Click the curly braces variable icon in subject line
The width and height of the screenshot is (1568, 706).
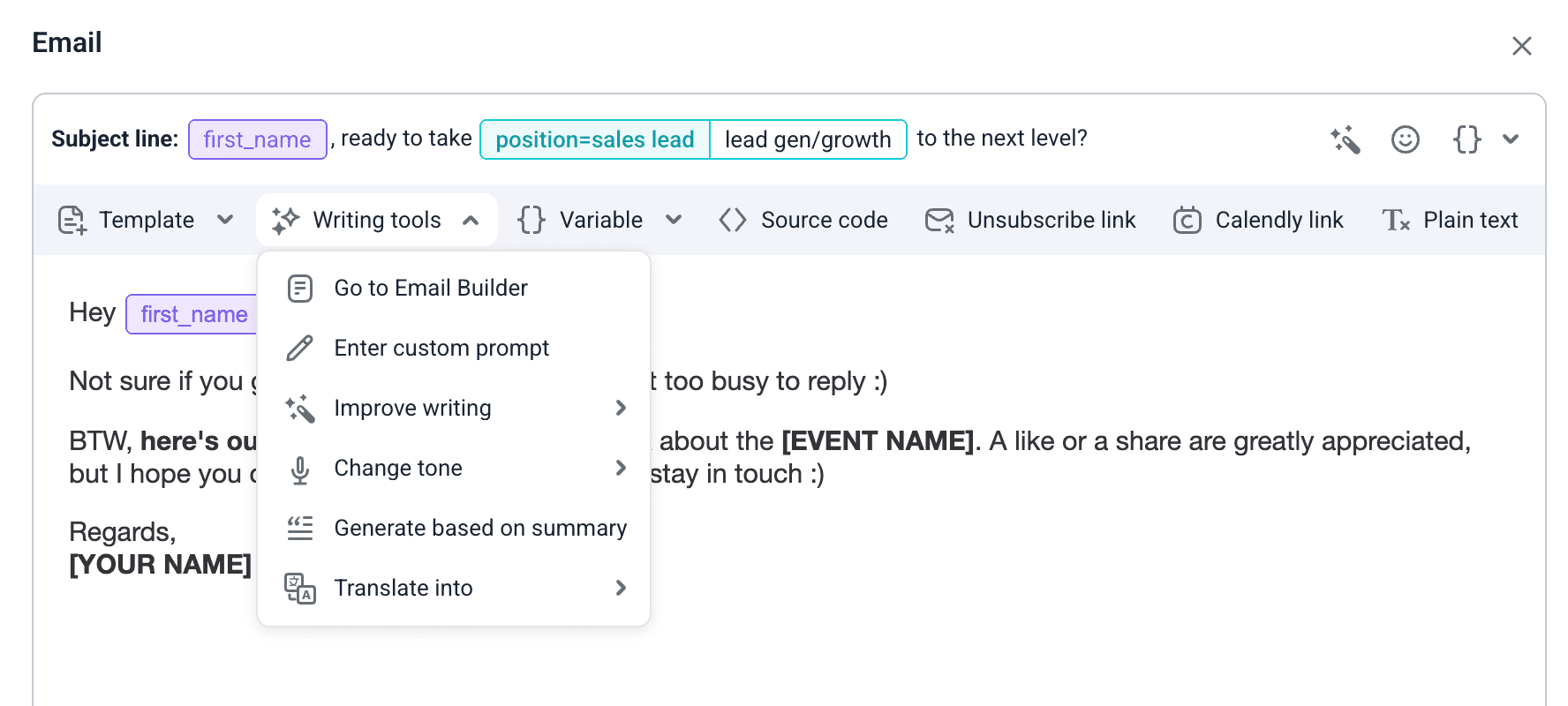coord(1466,139)
